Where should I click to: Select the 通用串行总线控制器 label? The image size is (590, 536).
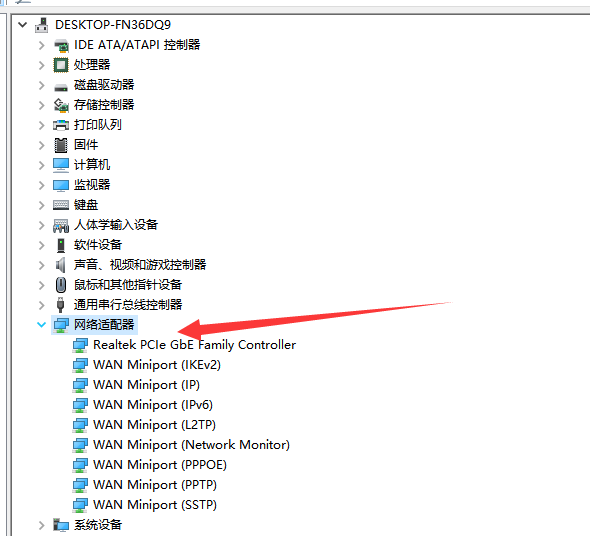click(x=128, y=305)
